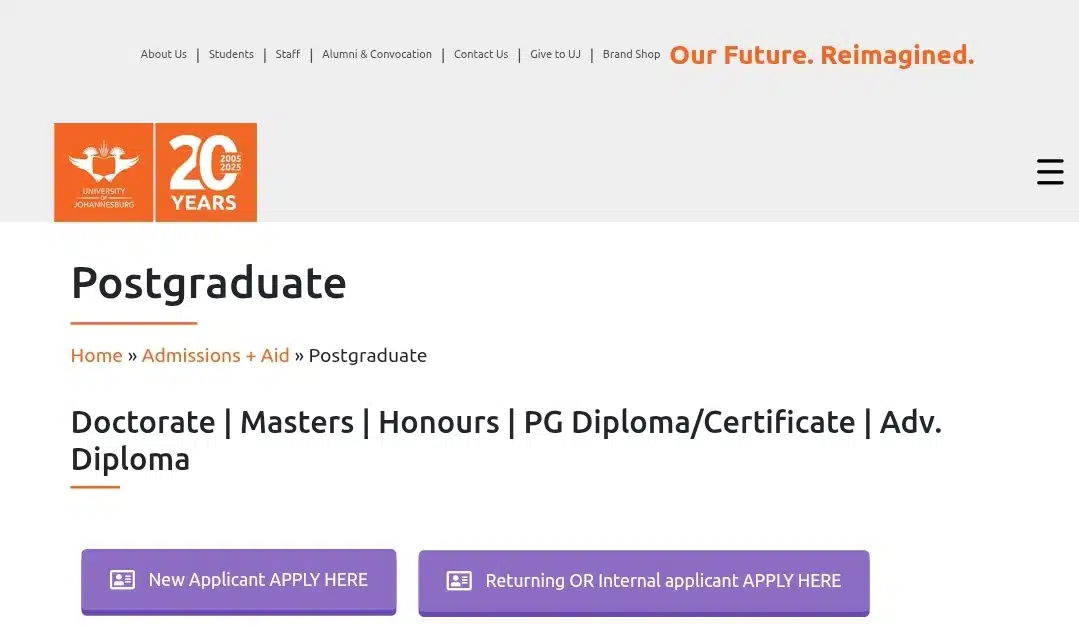
Task: Open the Admissions + Aid breadcrumb link
Action: 215,356
